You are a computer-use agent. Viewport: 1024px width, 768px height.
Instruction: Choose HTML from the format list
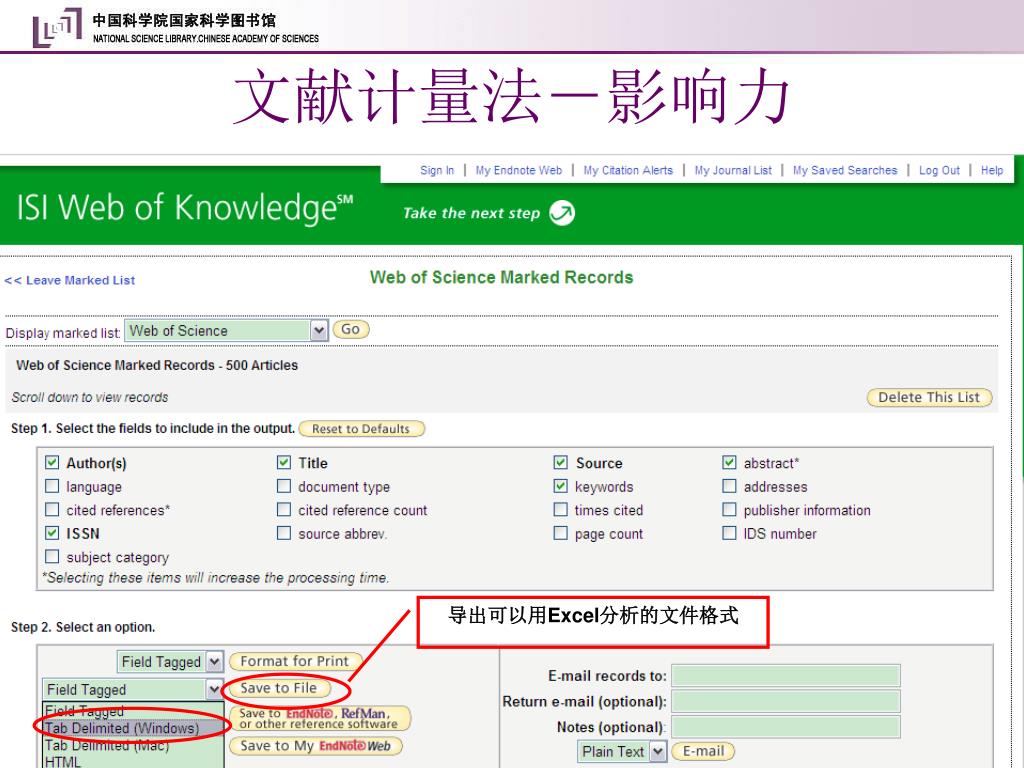coord(134,761)
